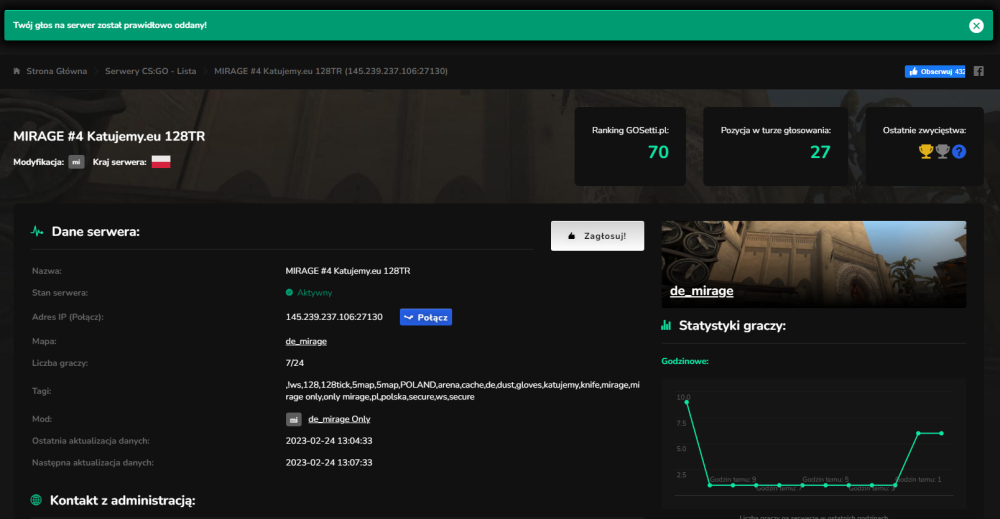Open the de_mirage caption link on thumbnail
This screenshot has height=519, width=1000.
coord(701,291)
